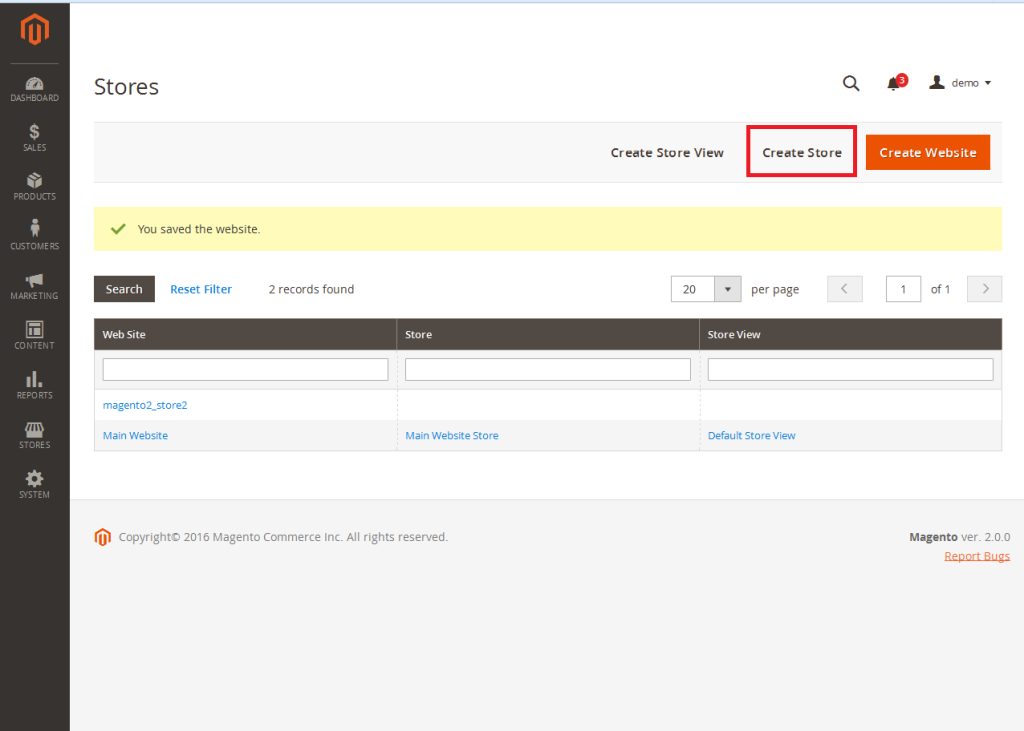Viewport: 1024px width, 731px height.
Task: Go to next page arrow
Action: tap(985, 289)
